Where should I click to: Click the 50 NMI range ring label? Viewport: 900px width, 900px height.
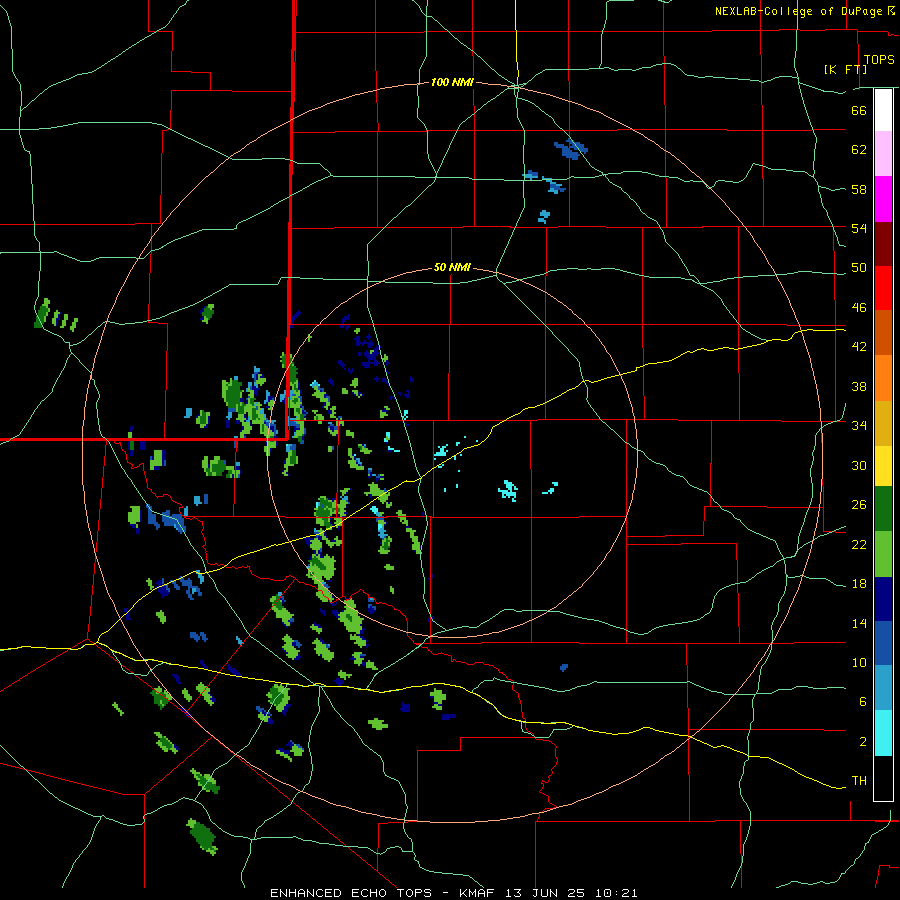[x=452, y=267]
